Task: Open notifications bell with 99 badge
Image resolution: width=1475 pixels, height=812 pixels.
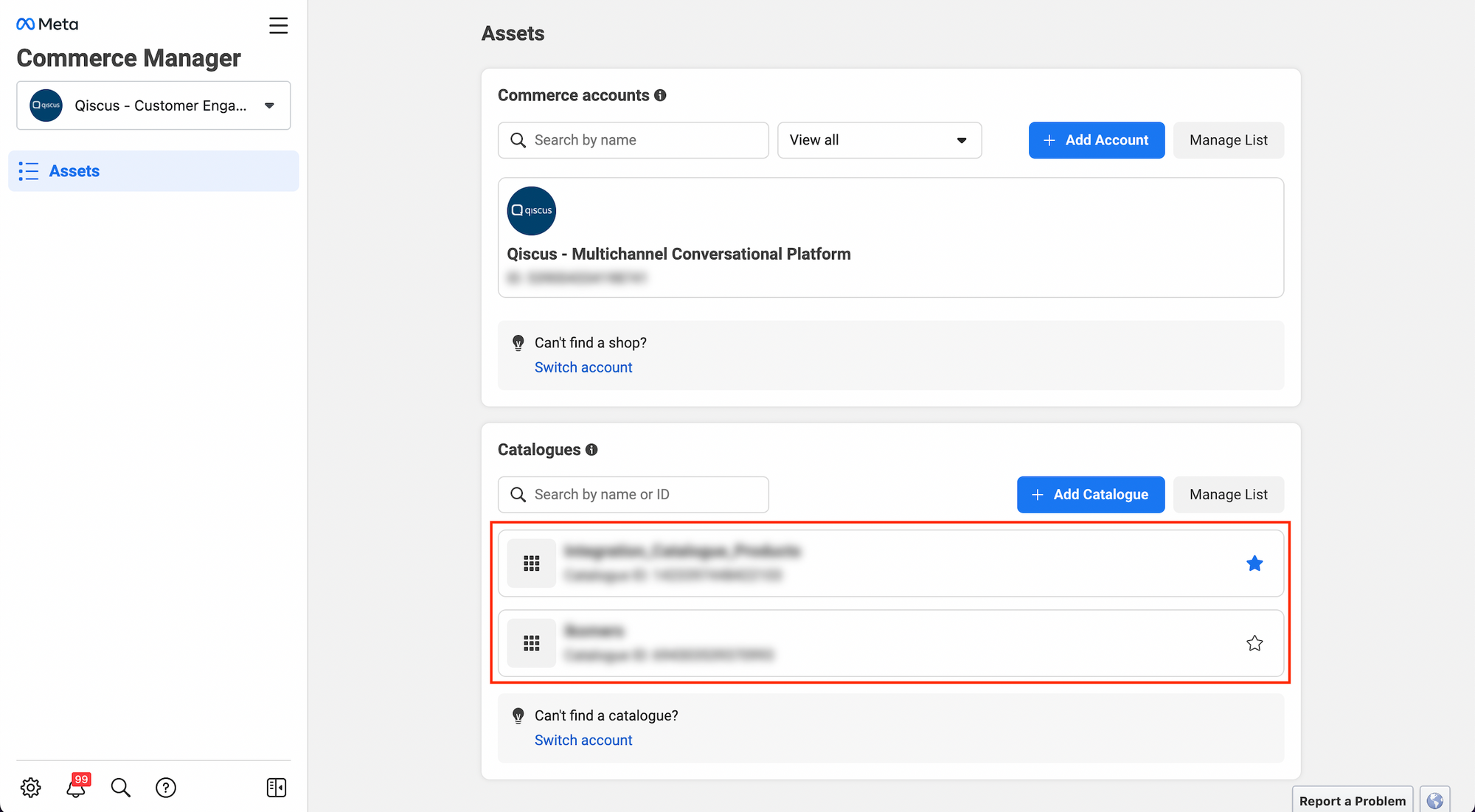Action: pos(76,788)
